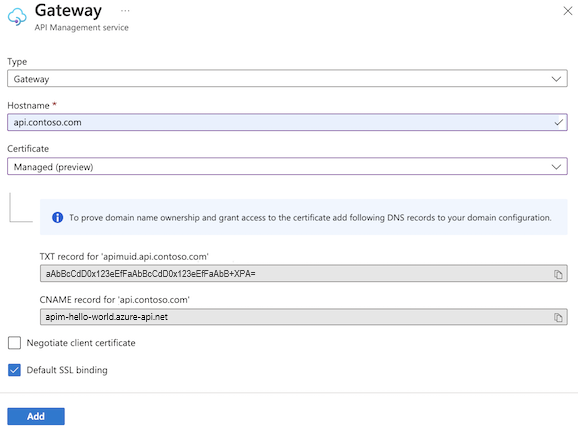Click the Hostname label

(28, 106)
